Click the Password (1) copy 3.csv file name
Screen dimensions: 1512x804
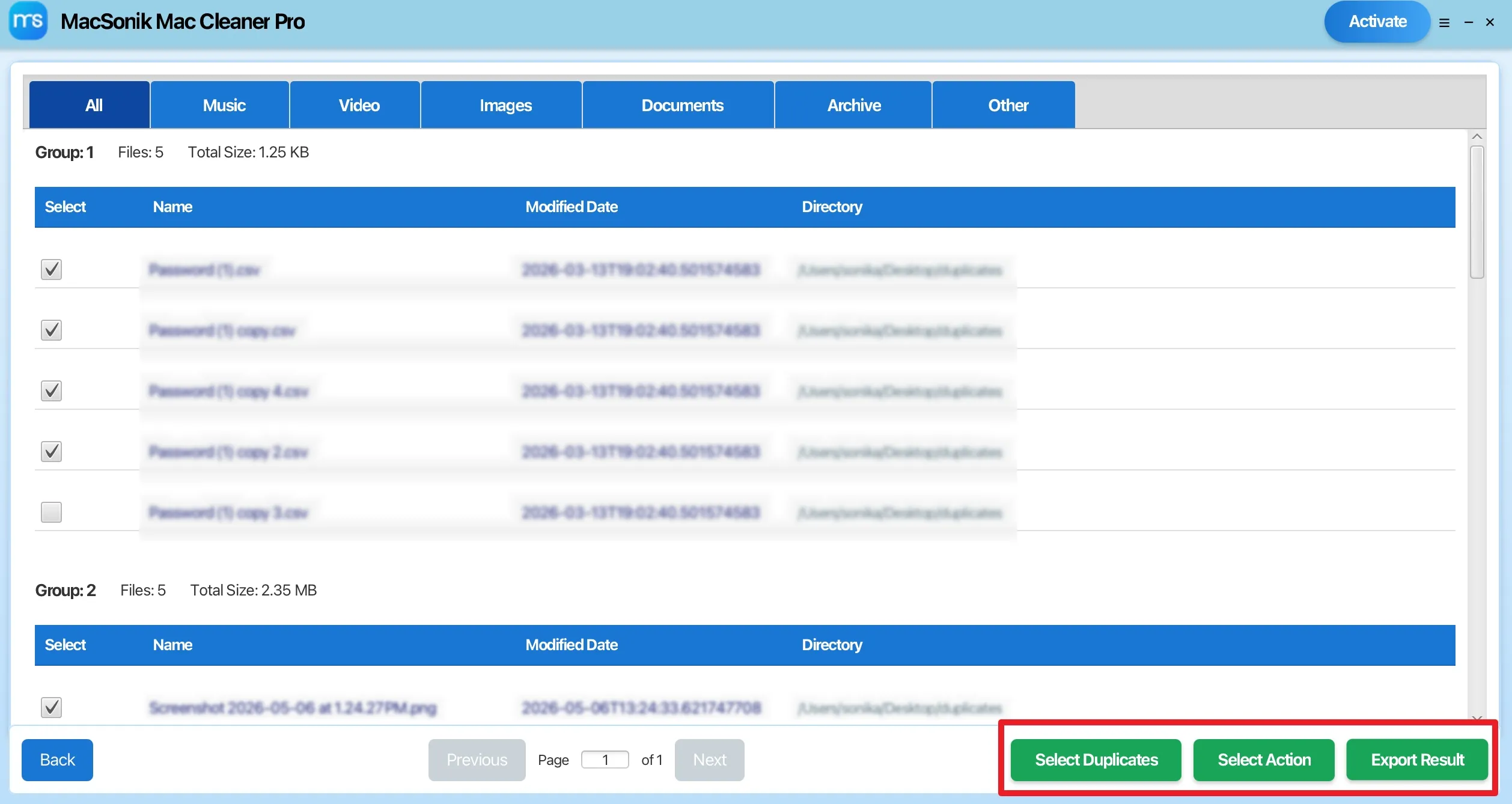[228, 513]
